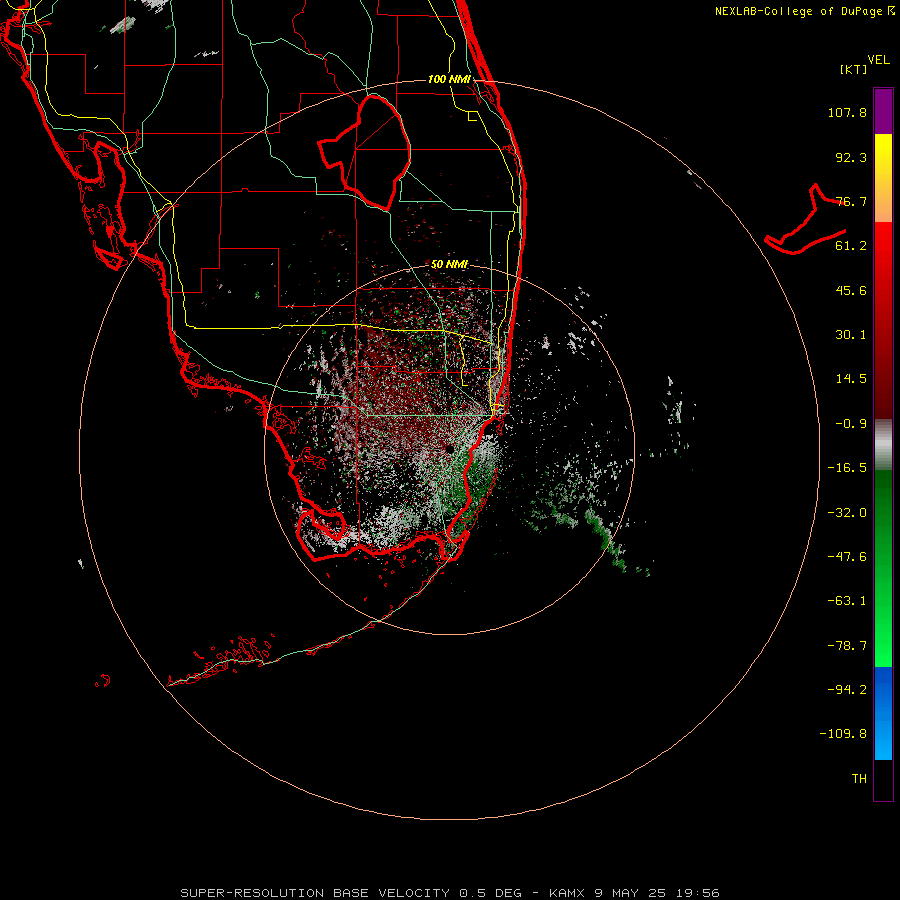
Task: Click the -109.8 velocity scale value
Action: (843, 734)
